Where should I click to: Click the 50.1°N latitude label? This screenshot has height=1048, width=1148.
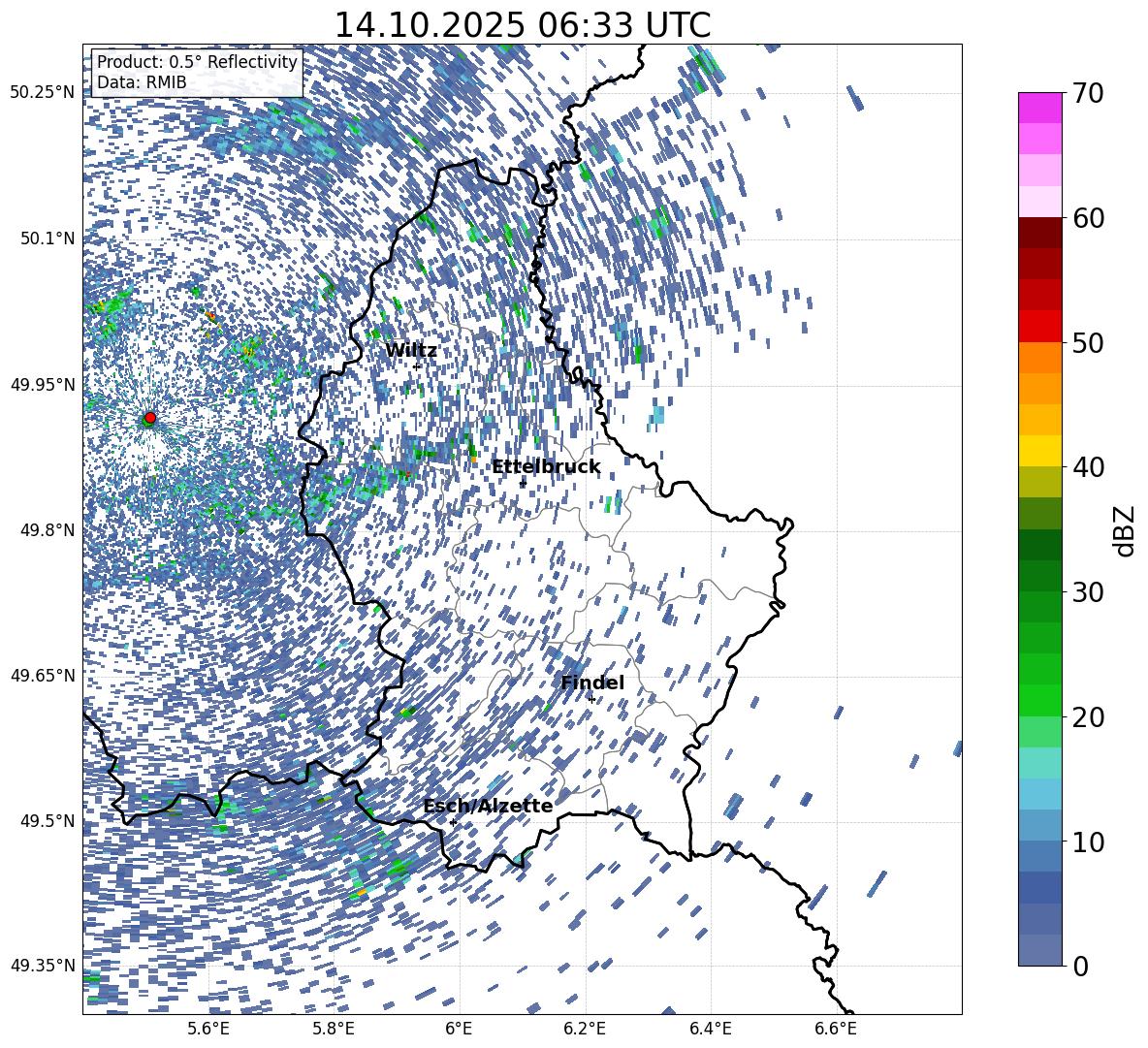48,238
